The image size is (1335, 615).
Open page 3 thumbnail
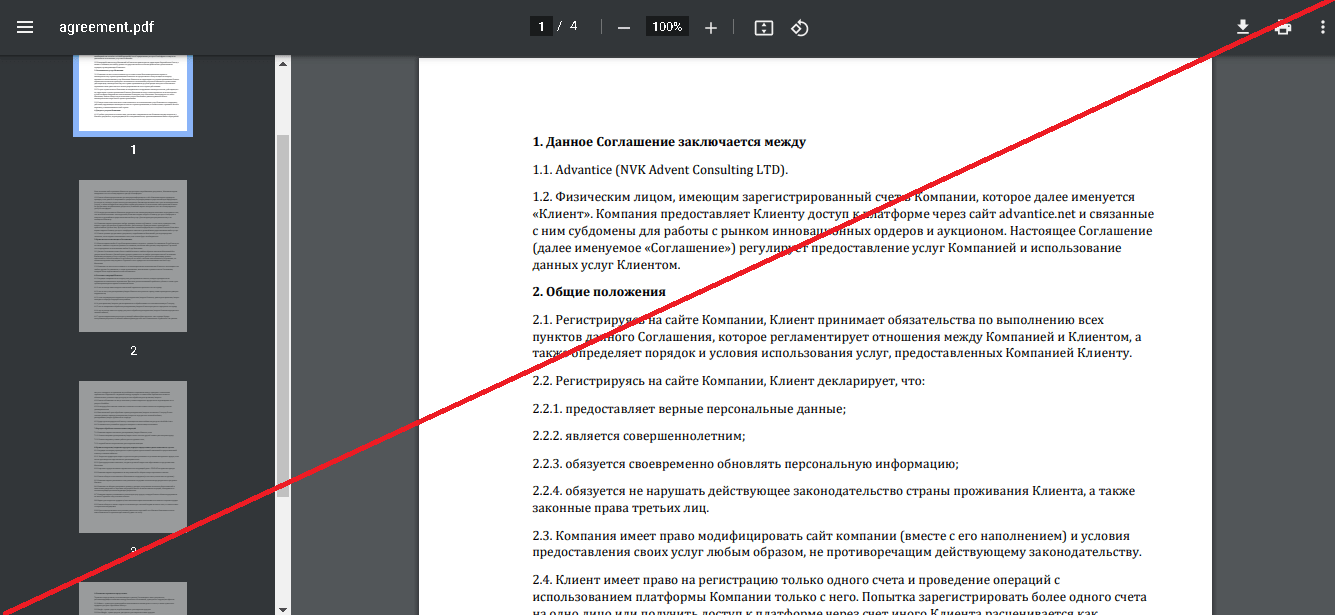pos(133,457)
